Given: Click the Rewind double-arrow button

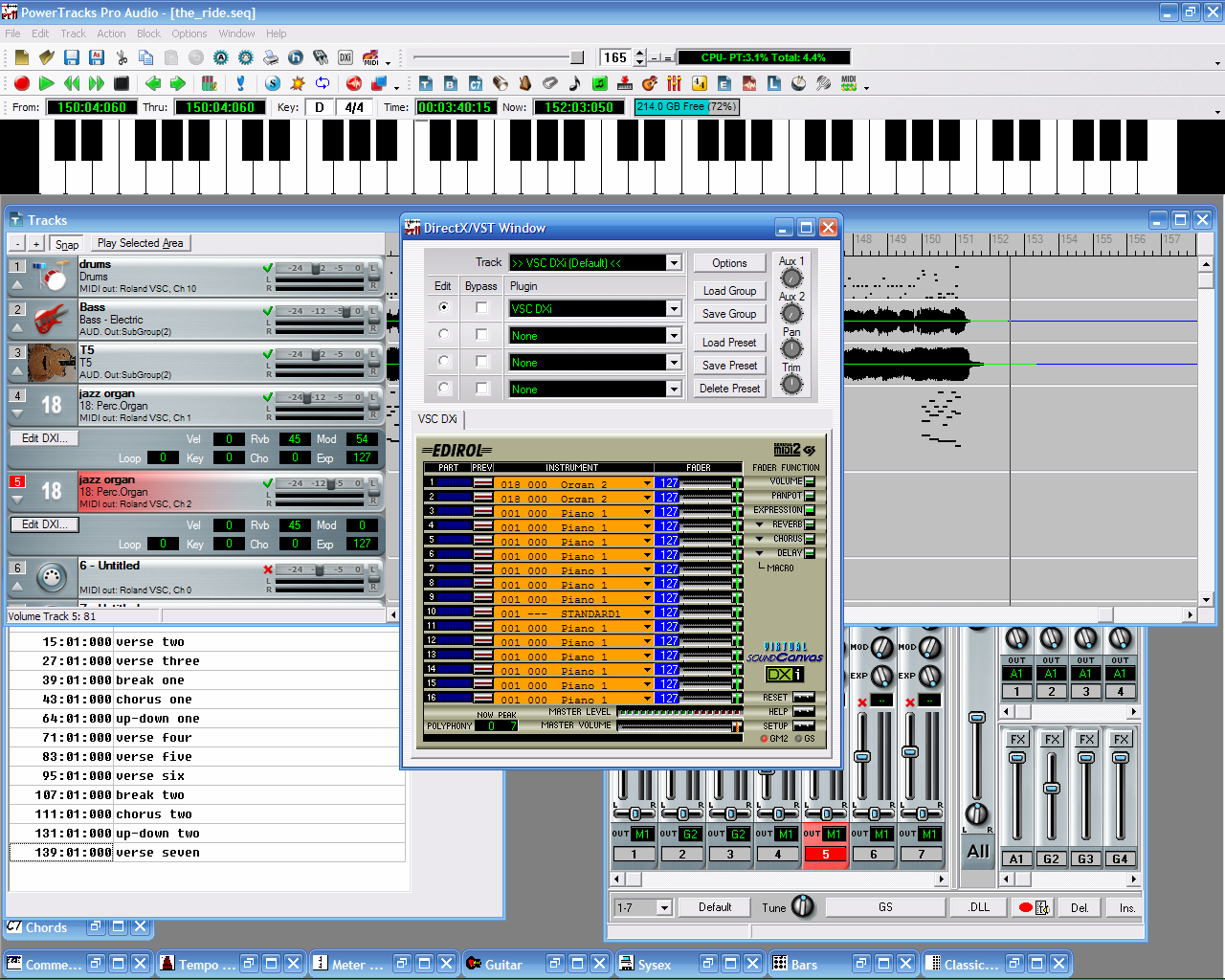Looking at the screenshot, I should click(x=72, y=83).
